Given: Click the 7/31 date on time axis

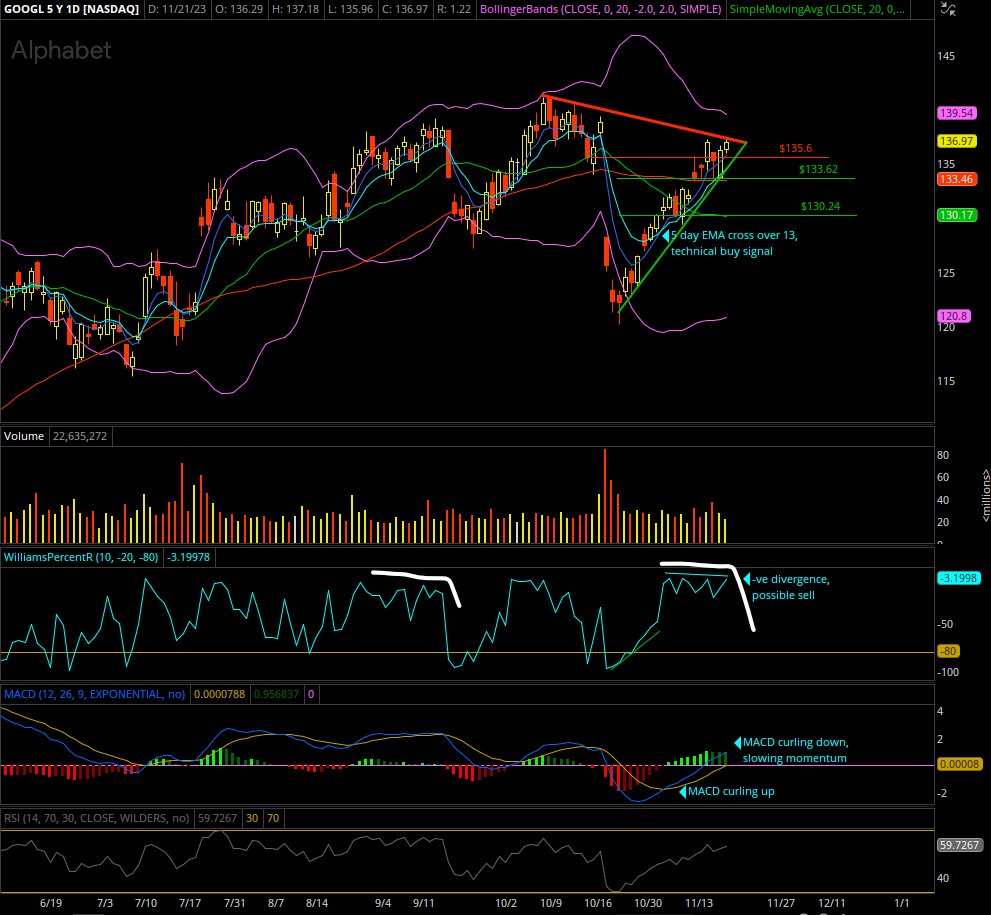Looking at the screenshot, I should pyautogui.click(x=234, y=903).
